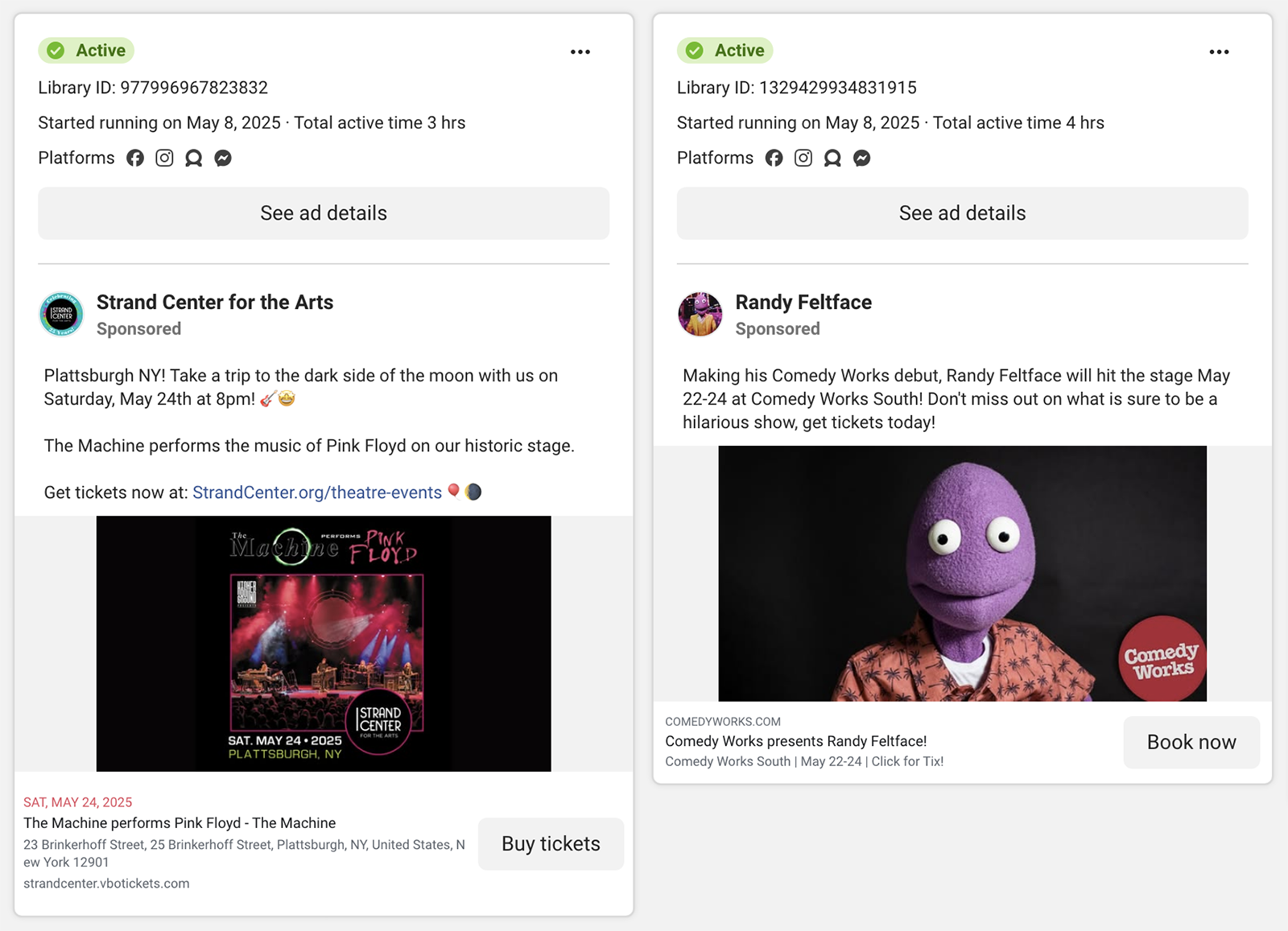Click Library ID 1329429934831915 text
The width and height of the screenshot is (1288, 931).
(797, 88)
